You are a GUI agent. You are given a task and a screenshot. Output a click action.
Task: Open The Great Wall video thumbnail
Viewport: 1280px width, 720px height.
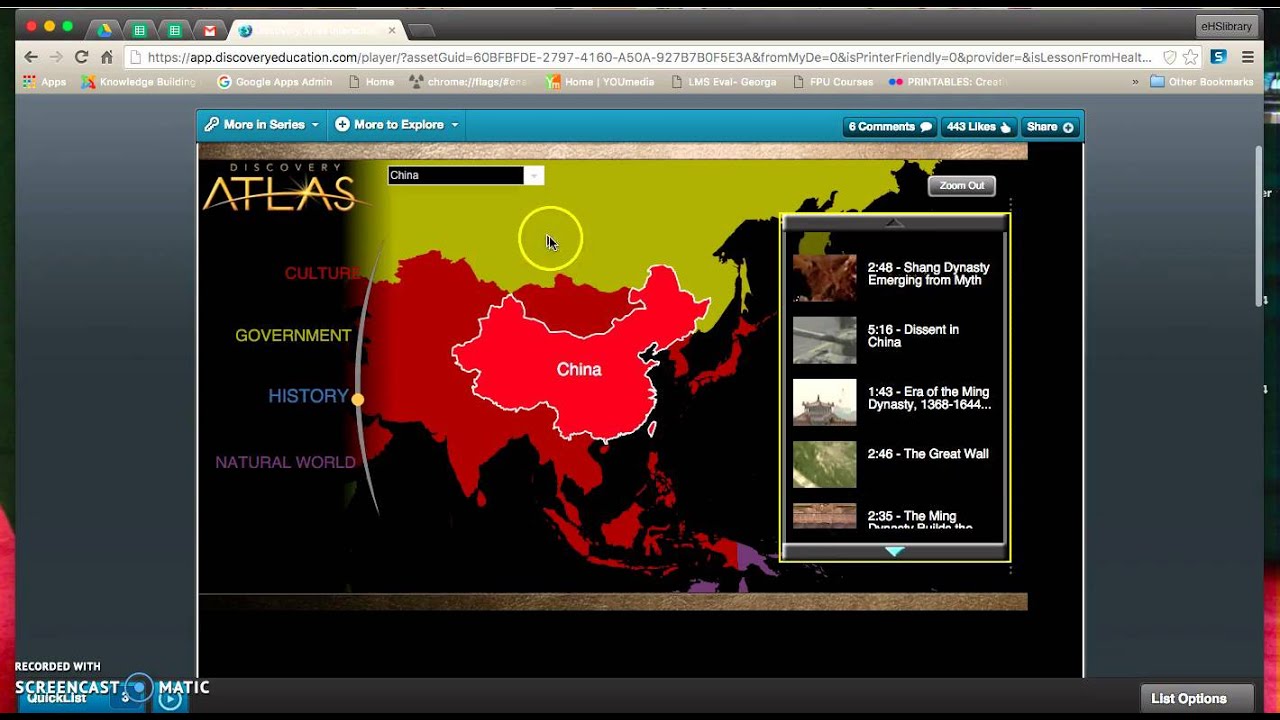(x=825, y=464)
